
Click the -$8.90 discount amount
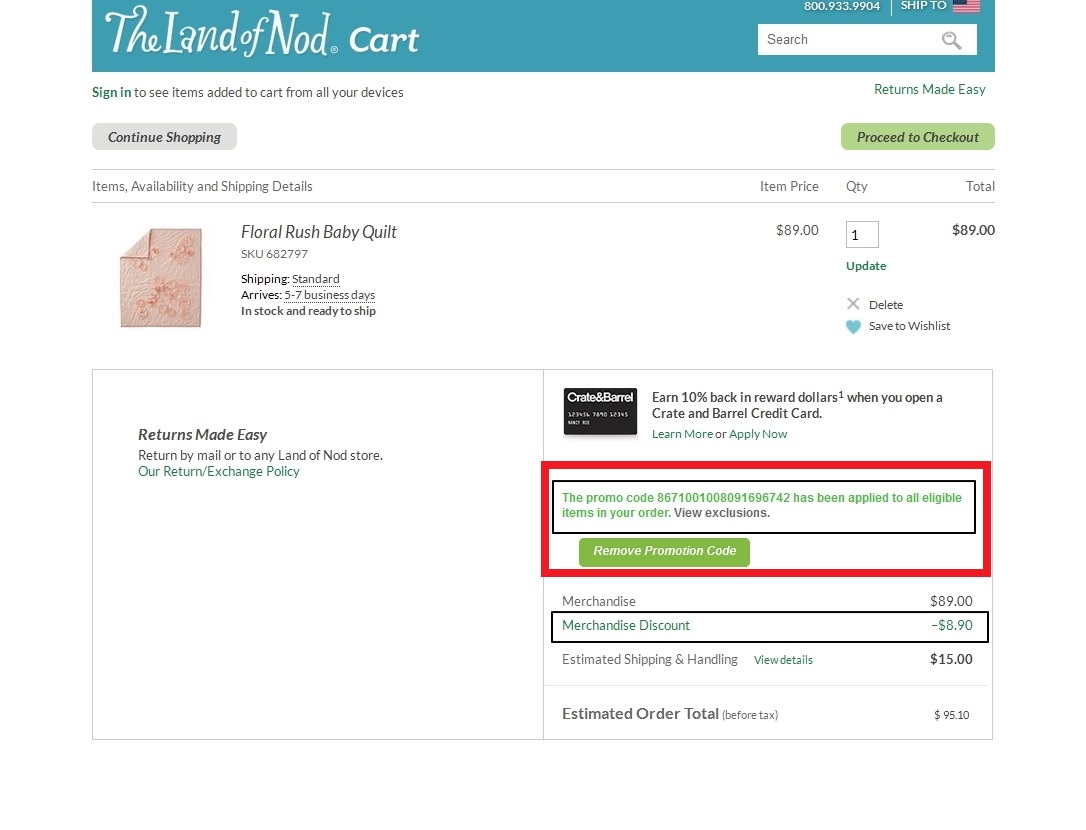[952, 626]
